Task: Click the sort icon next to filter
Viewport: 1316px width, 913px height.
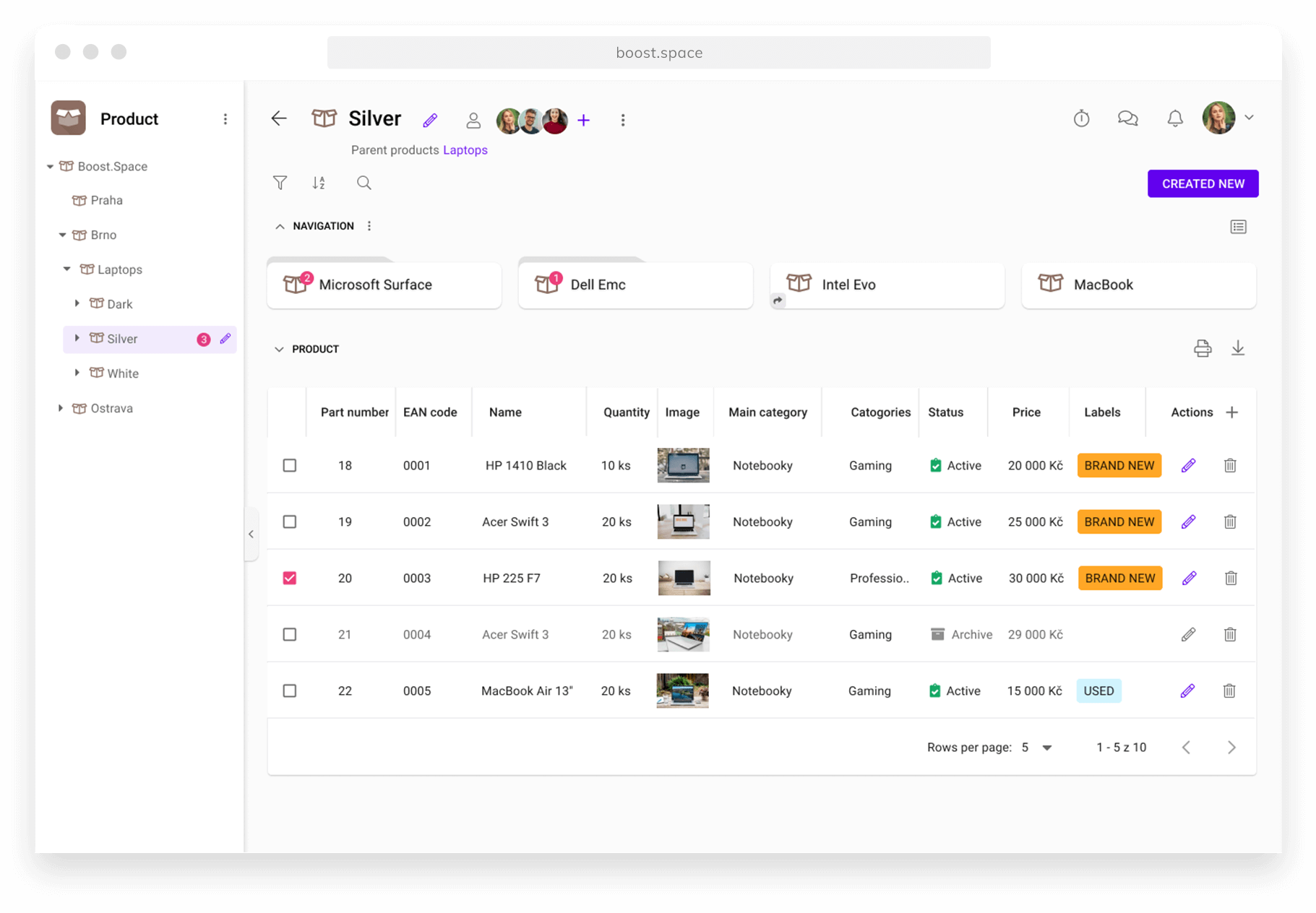Action: point(319,183)
